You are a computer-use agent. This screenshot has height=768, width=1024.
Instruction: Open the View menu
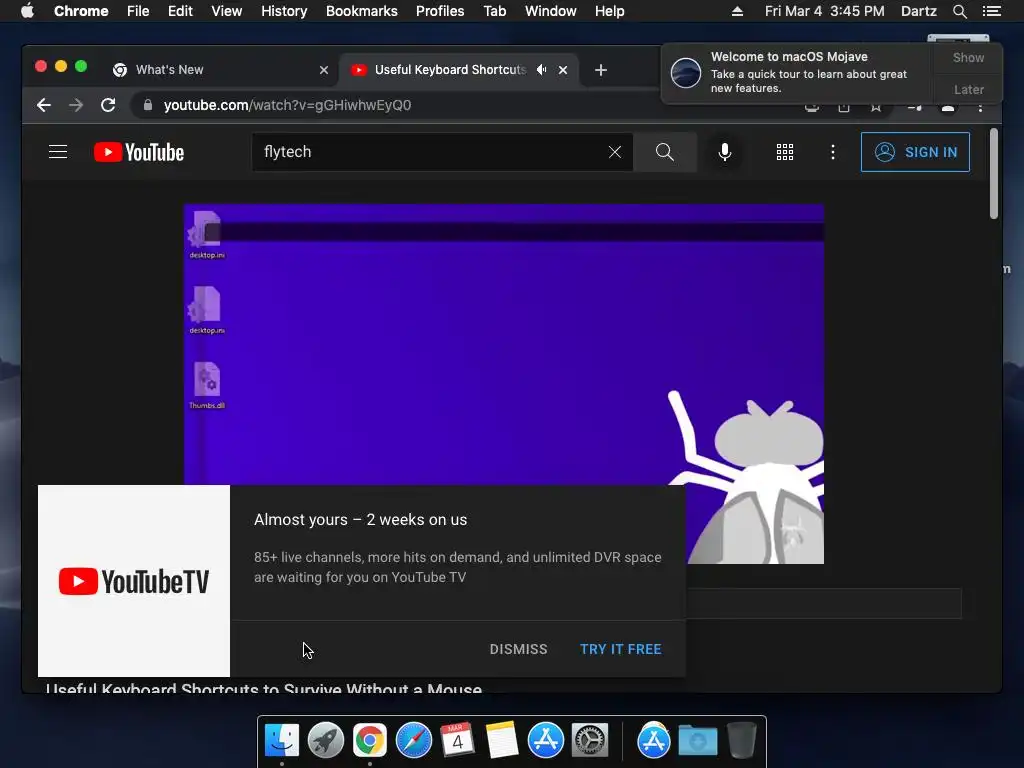point(227,11)
